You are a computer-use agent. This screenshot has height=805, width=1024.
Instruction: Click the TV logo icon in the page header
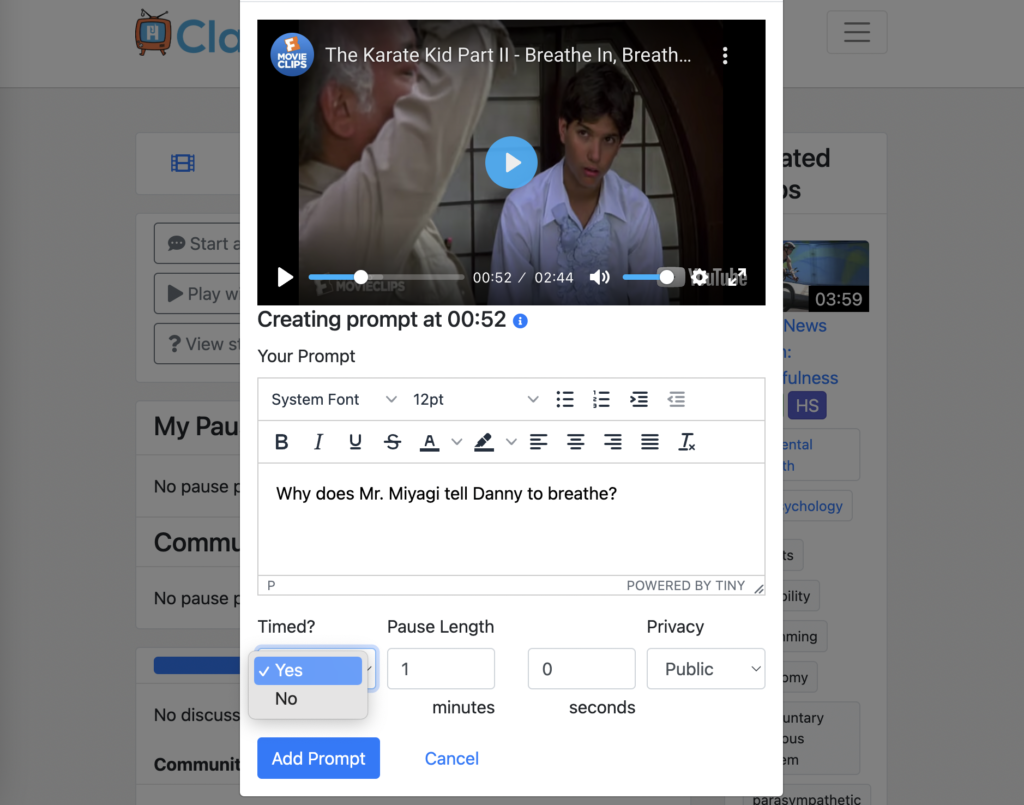click(153, 33)
